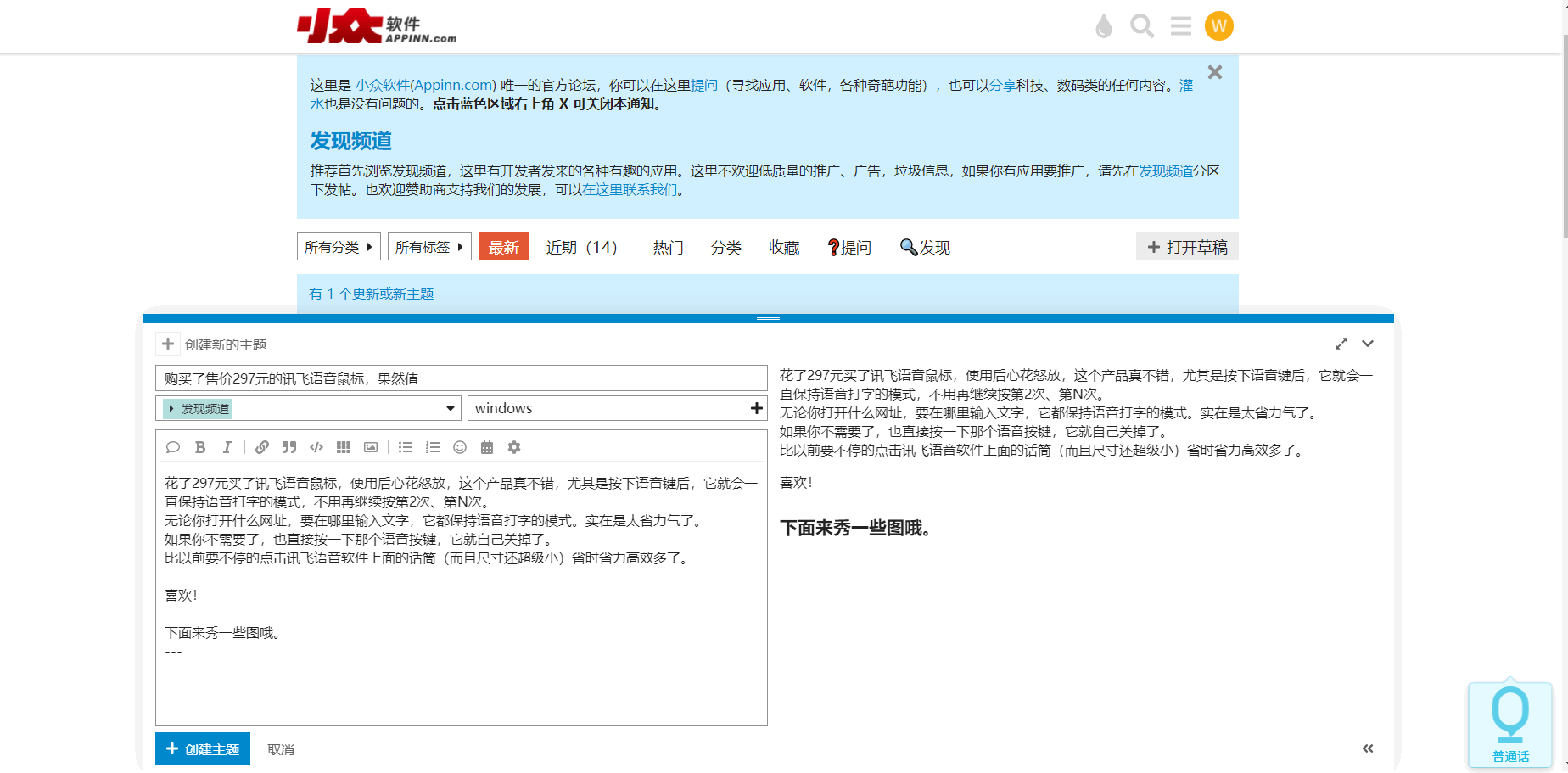Switch to the 热门 tab

click(x=668, y=247)
